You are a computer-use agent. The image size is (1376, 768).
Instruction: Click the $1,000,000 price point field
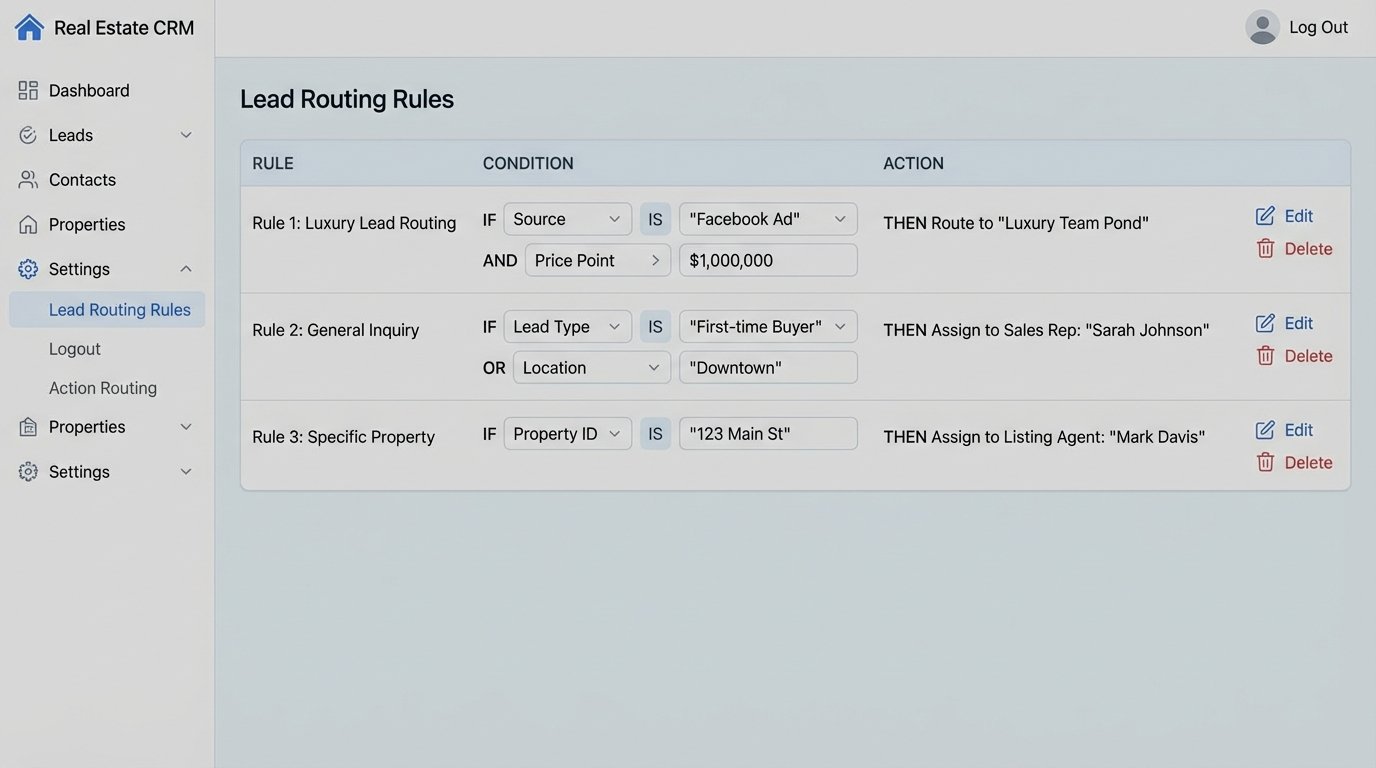click(768, 260)
